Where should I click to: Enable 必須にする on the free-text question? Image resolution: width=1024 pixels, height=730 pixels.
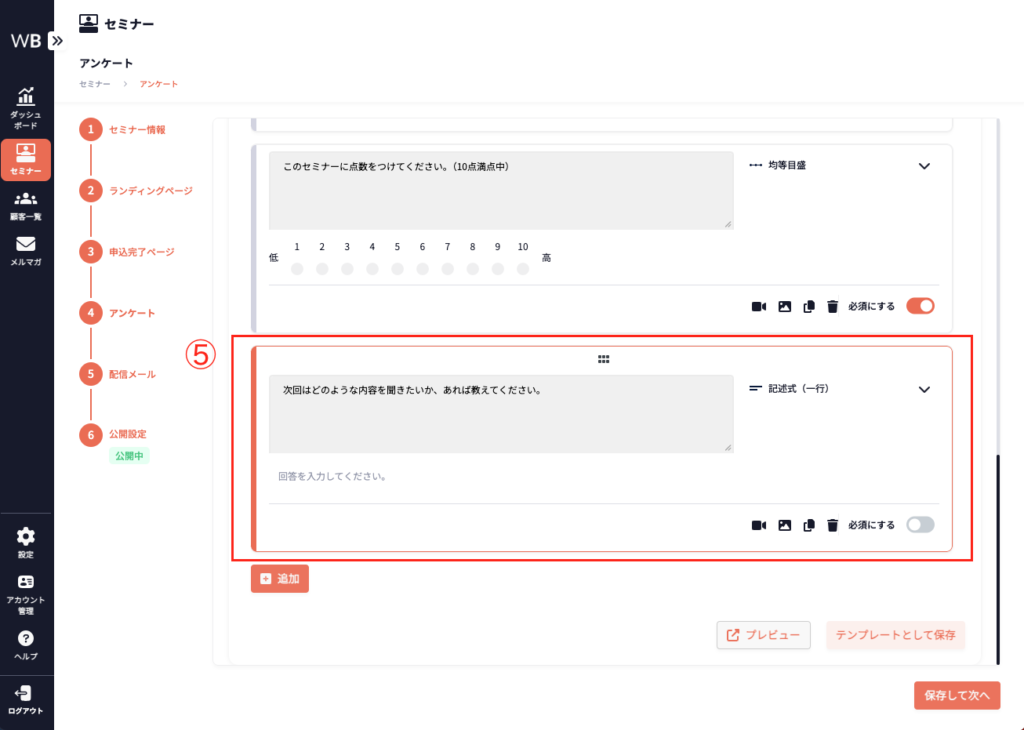(x=919, y=524)
